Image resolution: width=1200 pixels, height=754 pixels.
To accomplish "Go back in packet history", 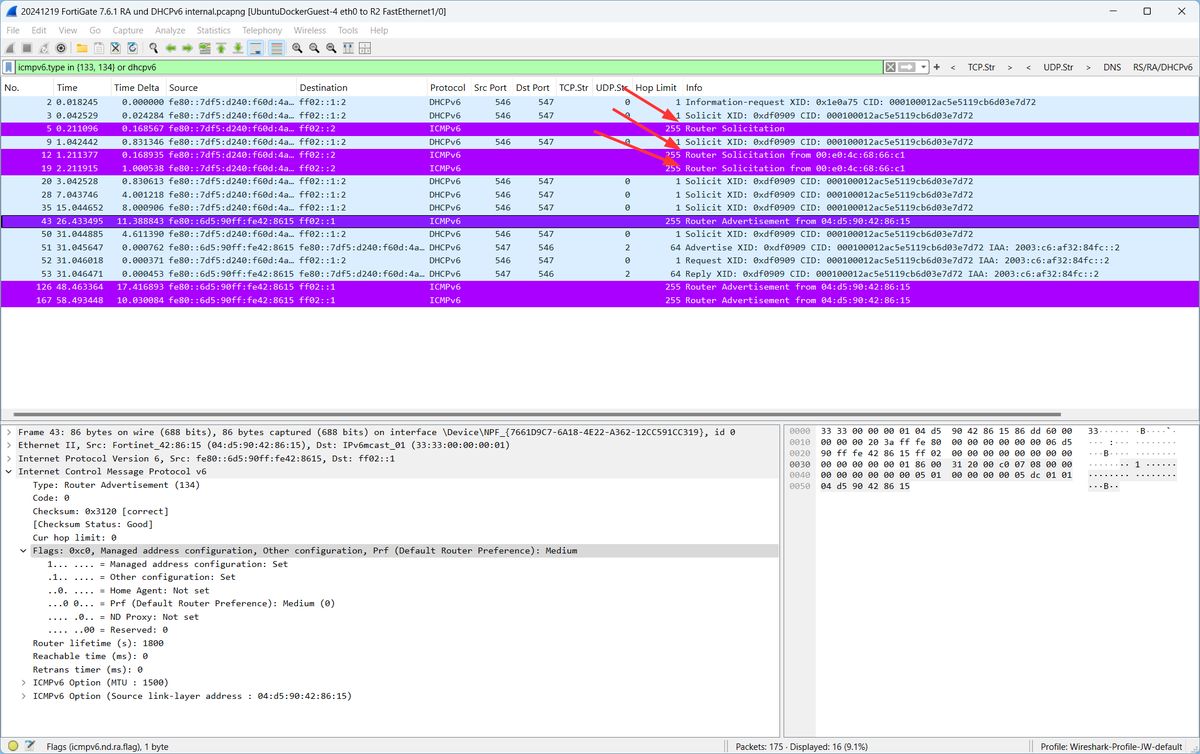I will [171, 47].
